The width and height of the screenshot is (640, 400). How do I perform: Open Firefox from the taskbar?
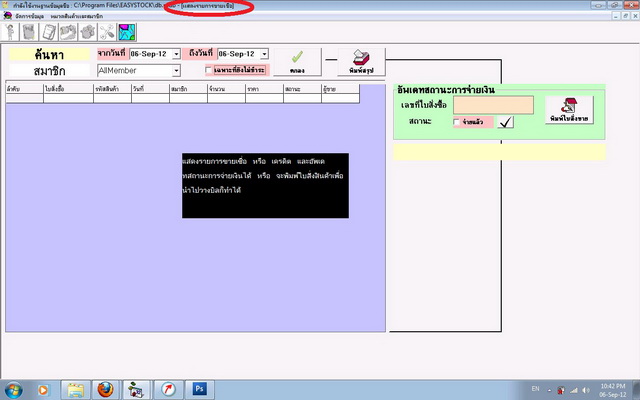click(x=105, y=388)
